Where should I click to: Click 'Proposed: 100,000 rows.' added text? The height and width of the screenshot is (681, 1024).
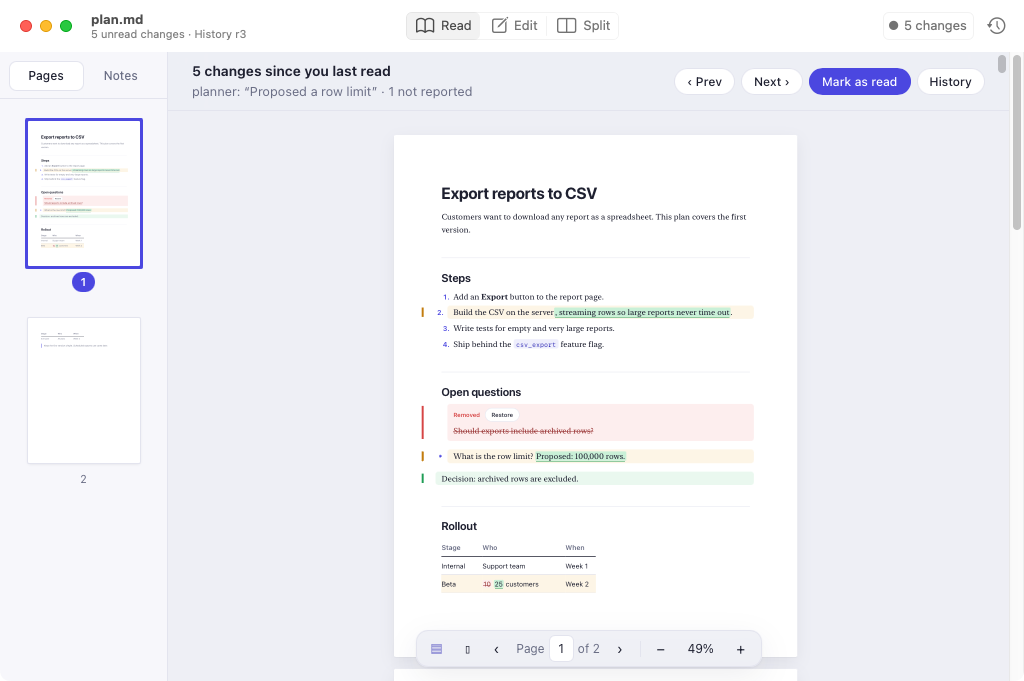581,456
